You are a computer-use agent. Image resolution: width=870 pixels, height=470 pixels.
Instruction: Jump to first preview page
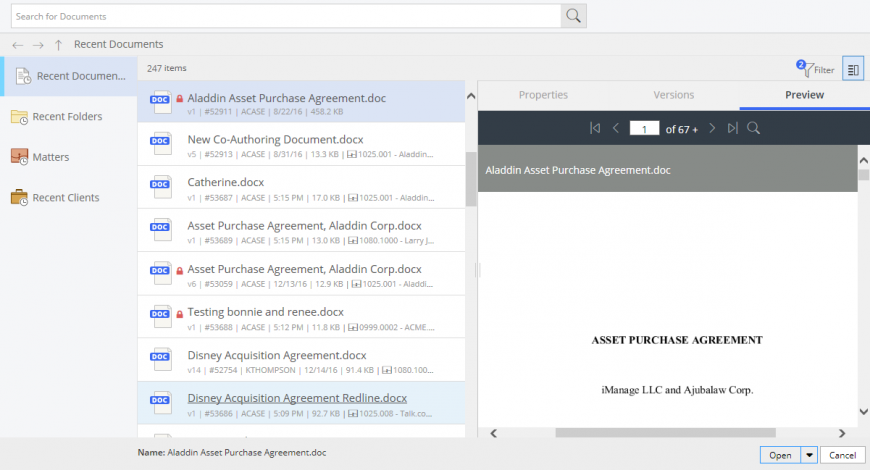click(595, 128)
